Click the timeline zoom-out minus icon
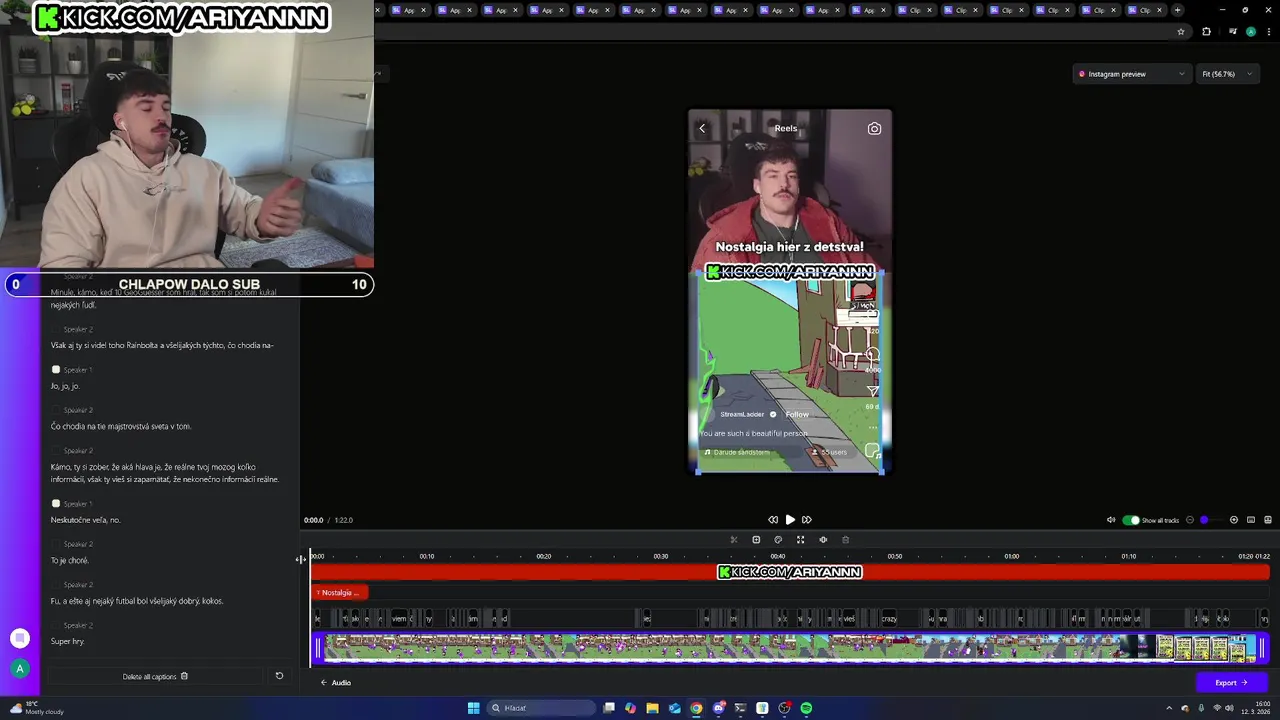 [1190, 520]
